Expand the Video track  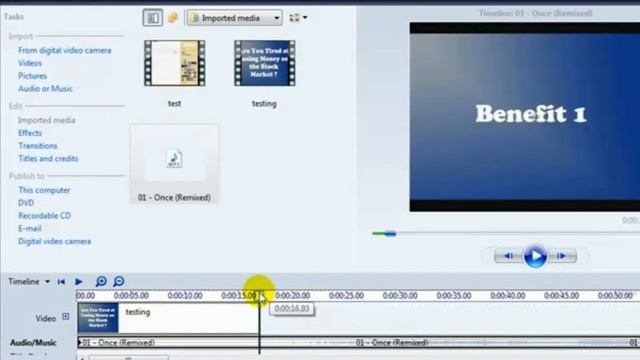(x=66, y=317)
